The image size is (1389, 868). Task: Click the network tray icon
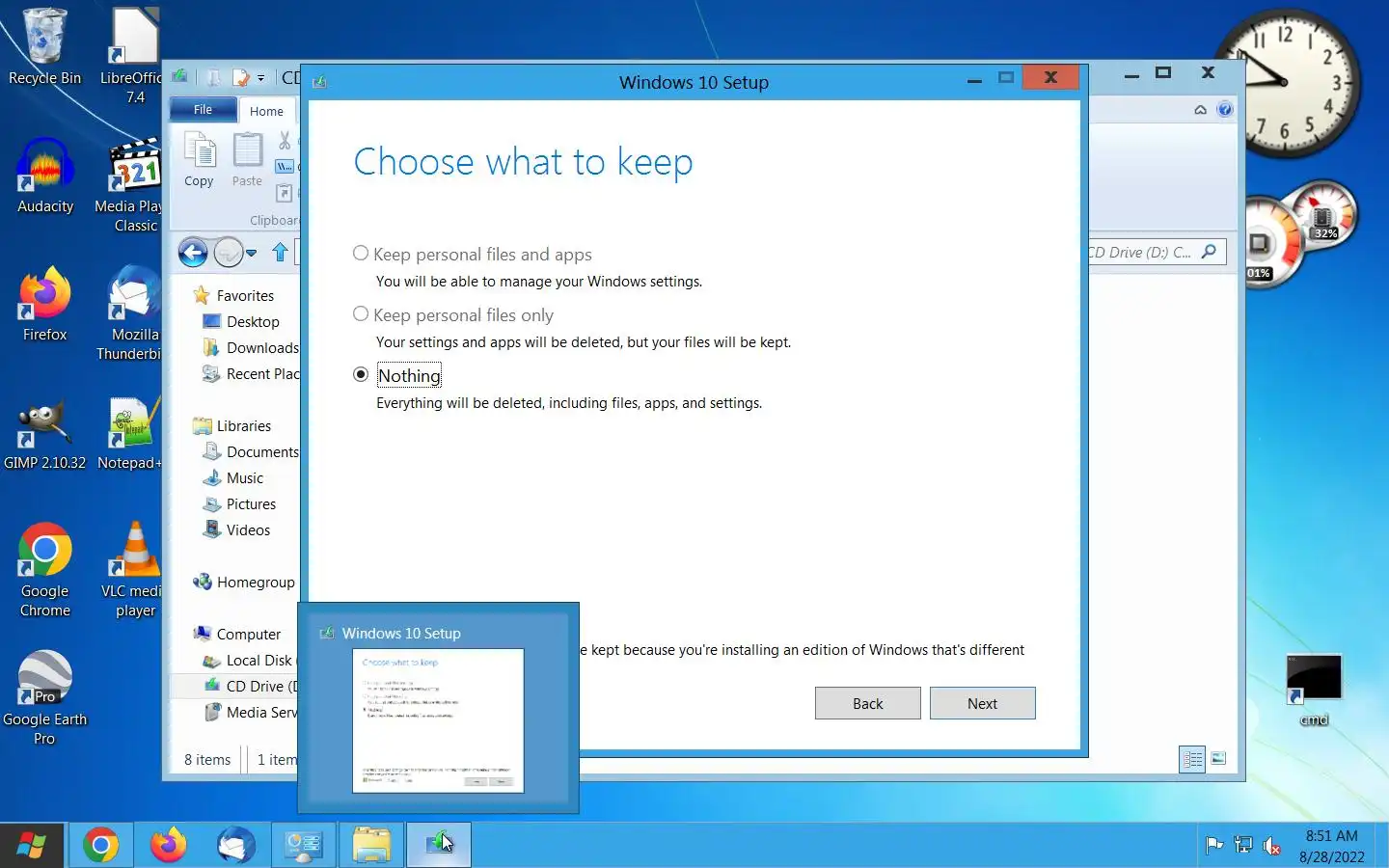[x=1243, y=846]
